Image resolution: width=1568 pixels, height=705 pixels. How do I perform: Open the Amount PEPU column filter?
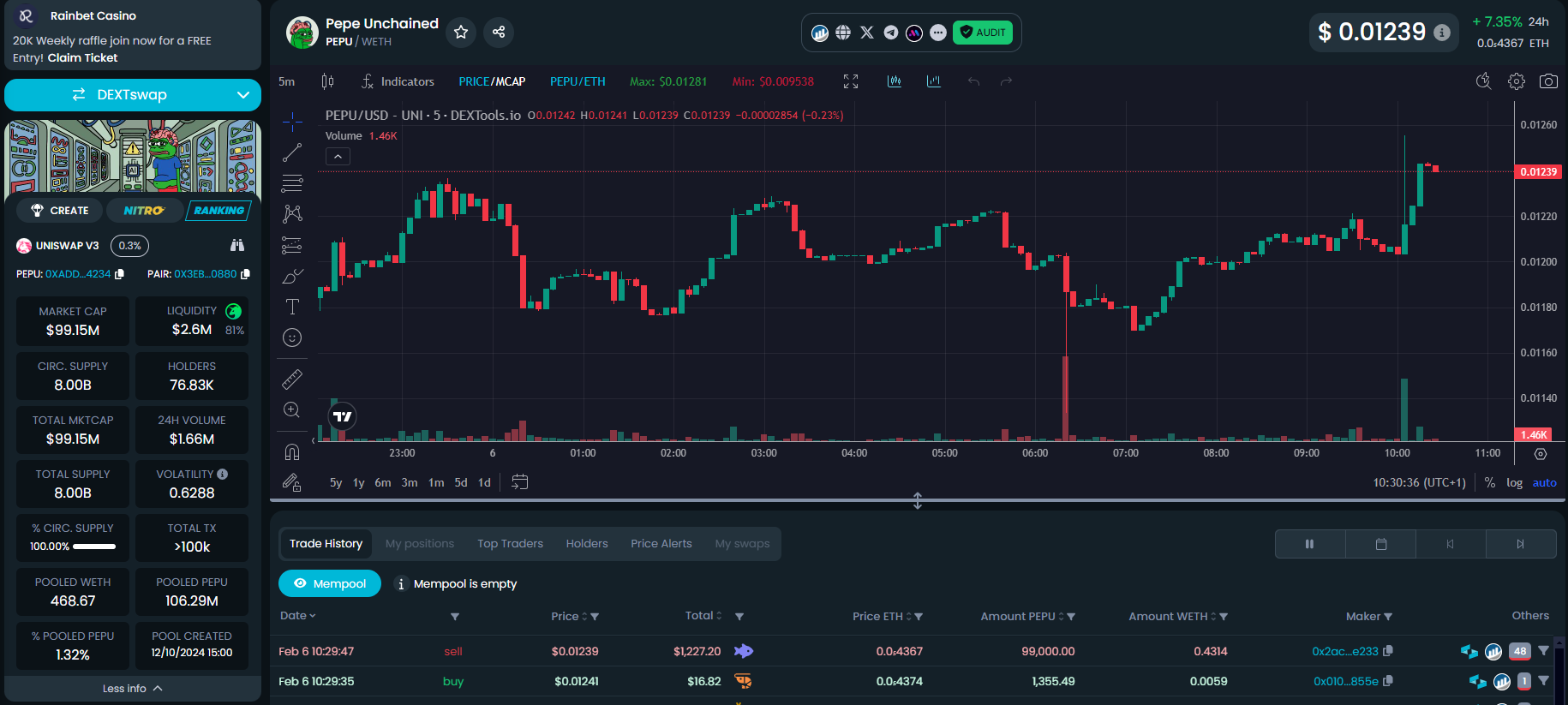pos(1071,617)
